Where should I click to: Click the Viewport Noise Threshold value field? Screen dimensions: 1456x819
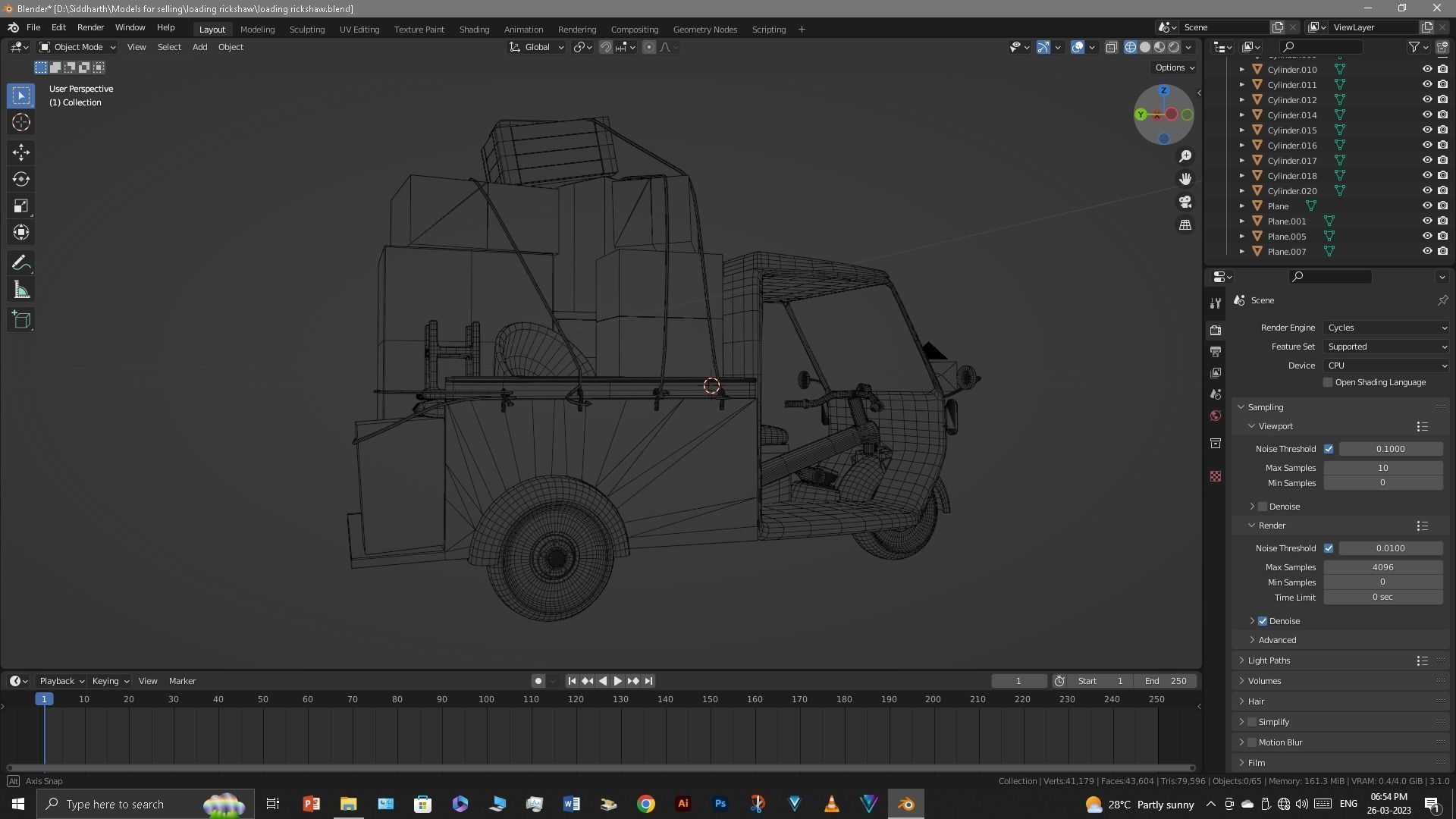(x=1390, y=449)
